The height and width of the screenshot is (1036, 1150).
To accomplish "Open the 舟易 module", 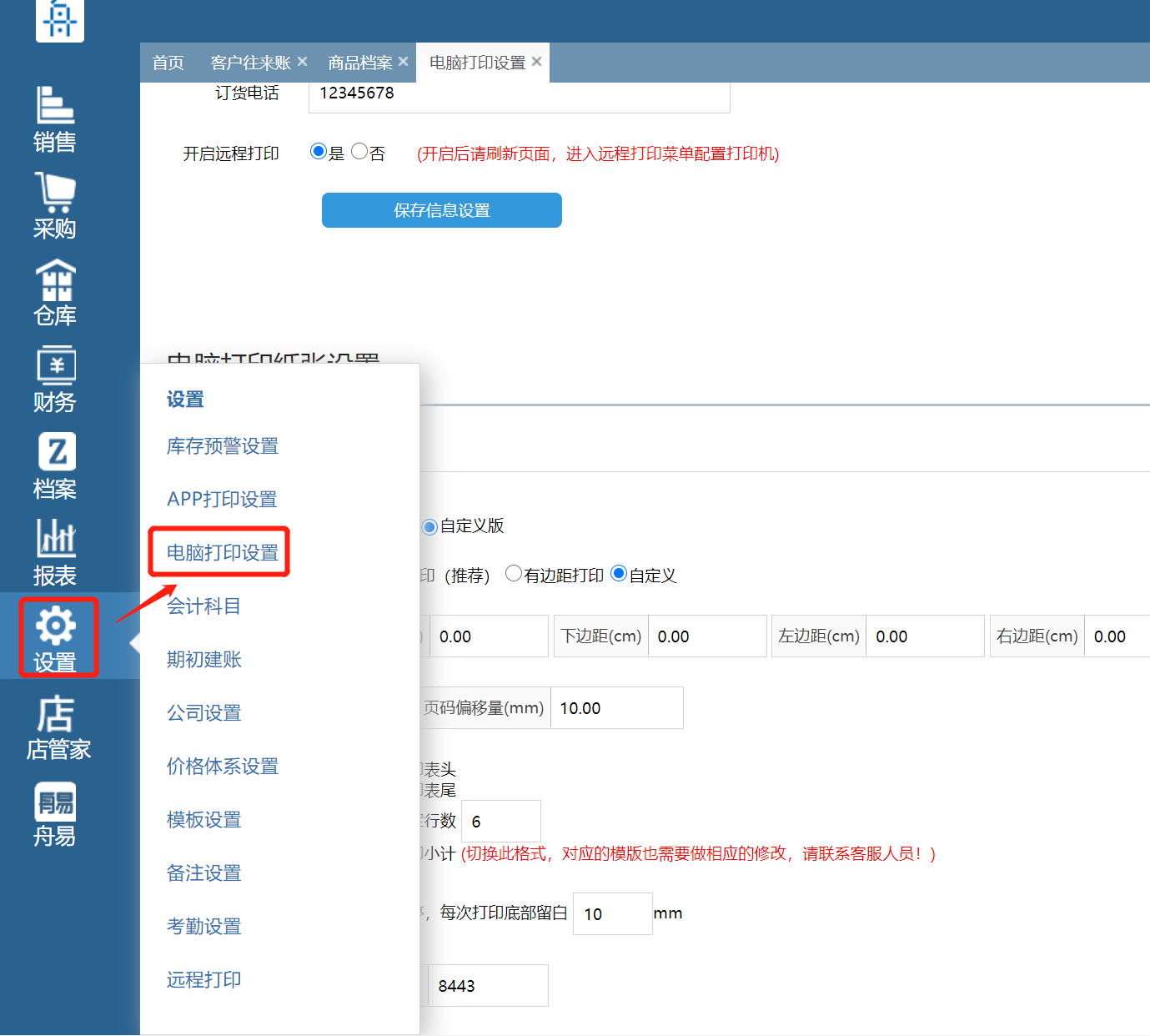I will (55, 814).
